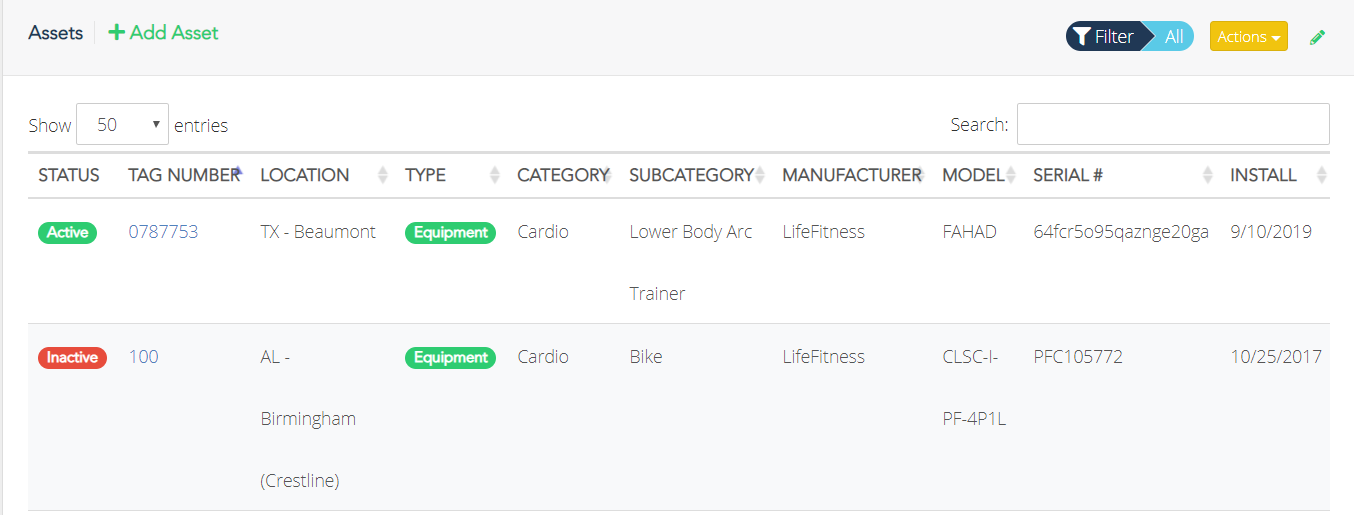
Task: Click the green pencil edit icon
Action: [x=1318, y=37]
